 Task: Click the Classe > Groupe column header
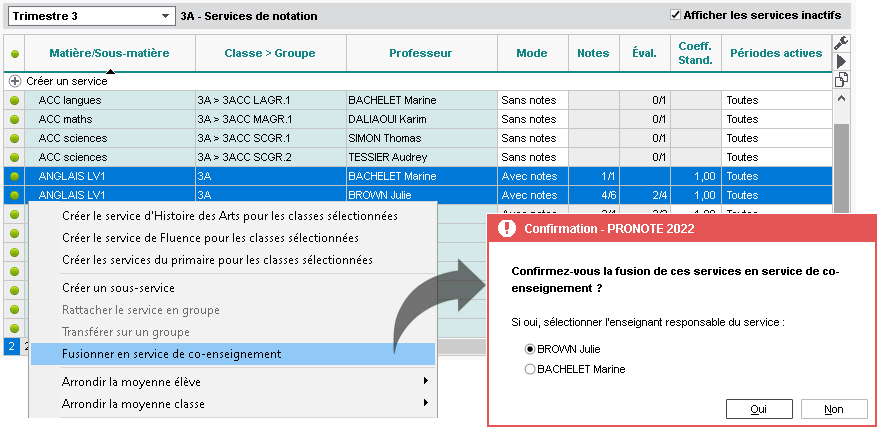pos(270,54)
